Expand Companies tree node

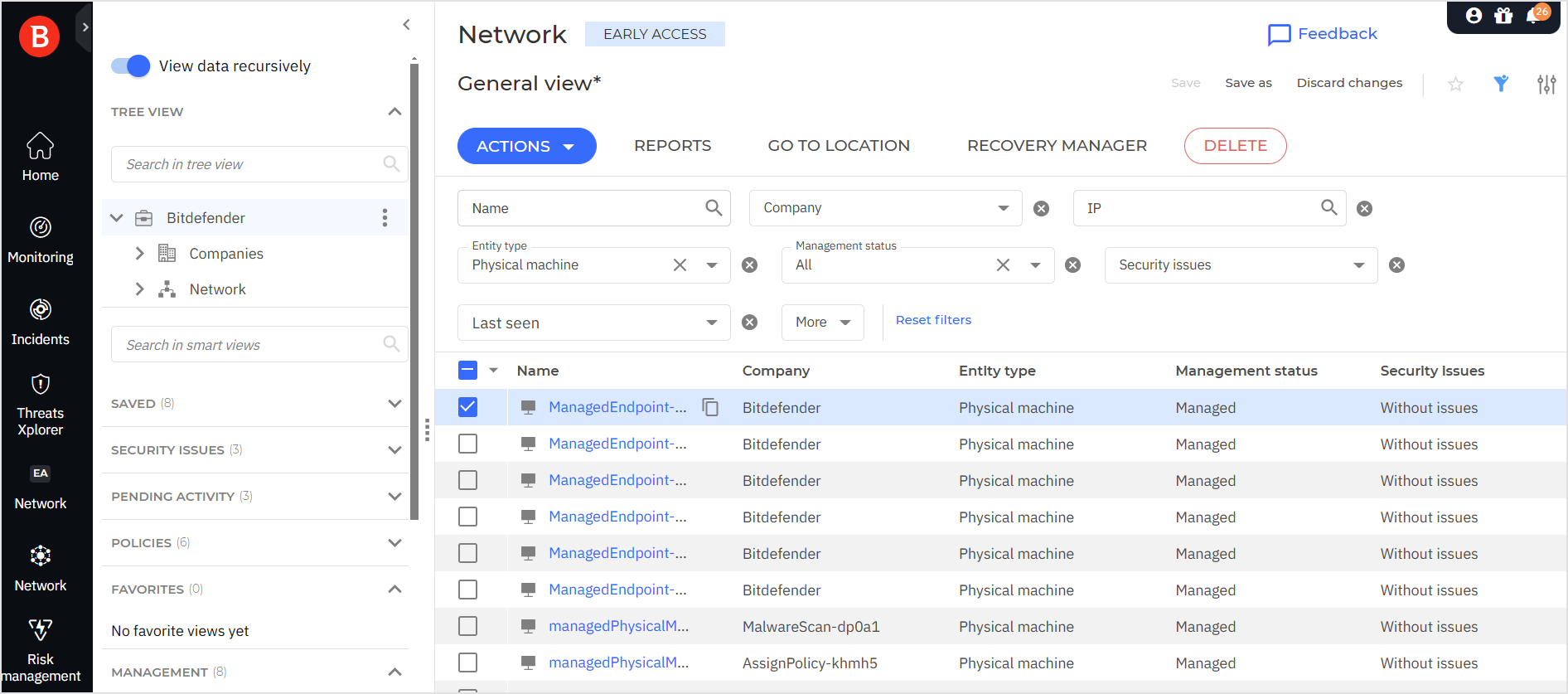pos(139,253)
